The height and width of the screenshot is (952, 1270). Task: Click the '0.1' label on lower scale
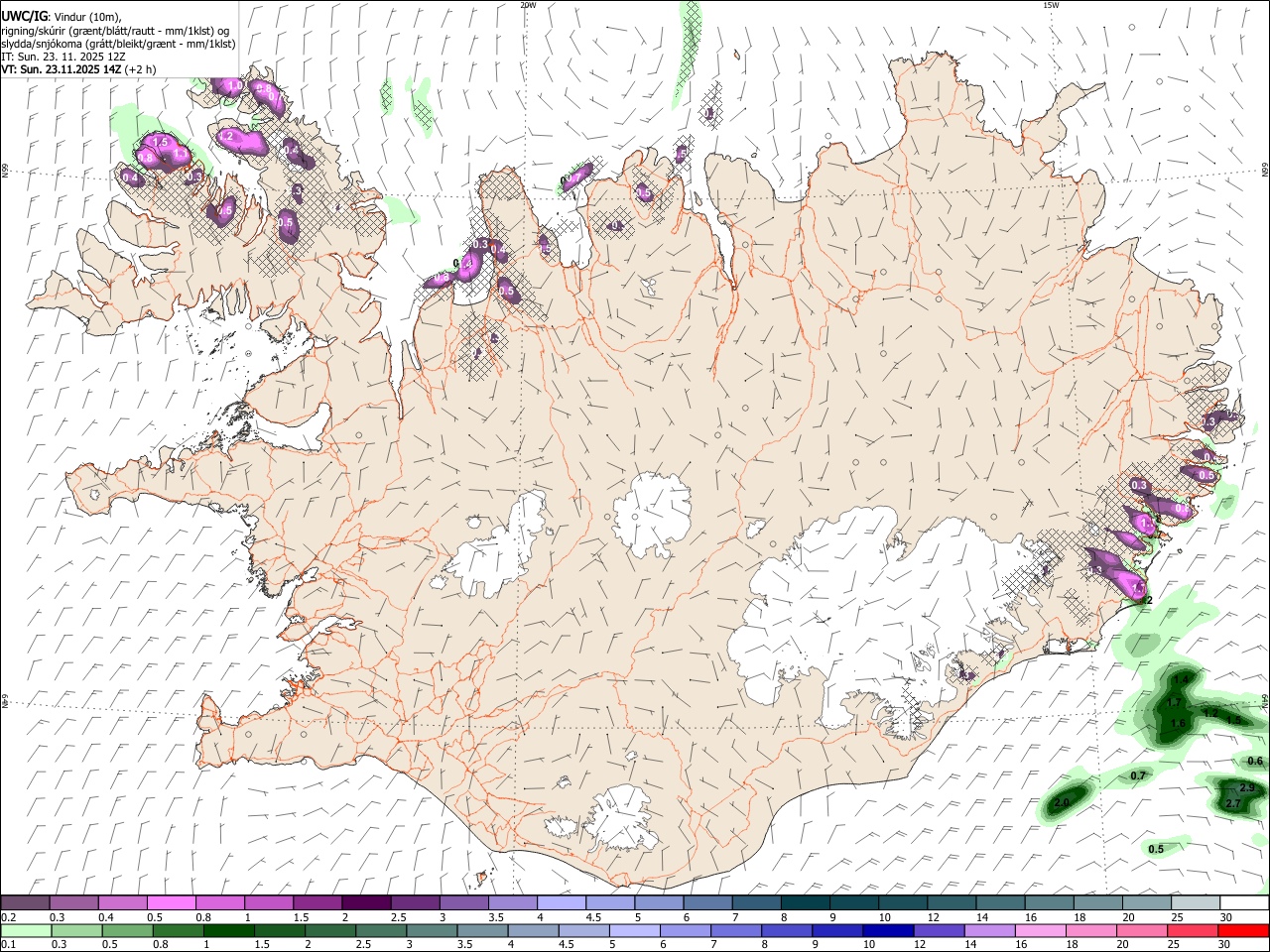pyautogui.click(x=9, y=945)
